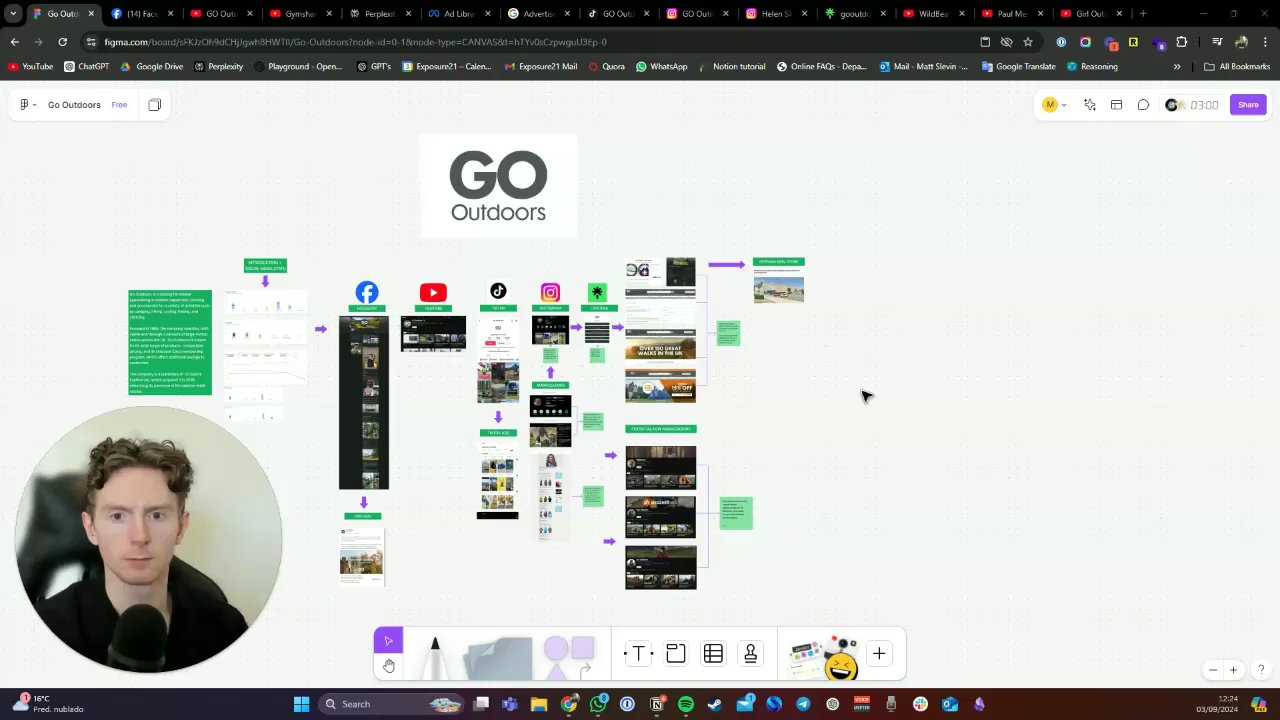Go back in browser history
Viewport: 1280px width, 720px height.
tap(15, 42)
